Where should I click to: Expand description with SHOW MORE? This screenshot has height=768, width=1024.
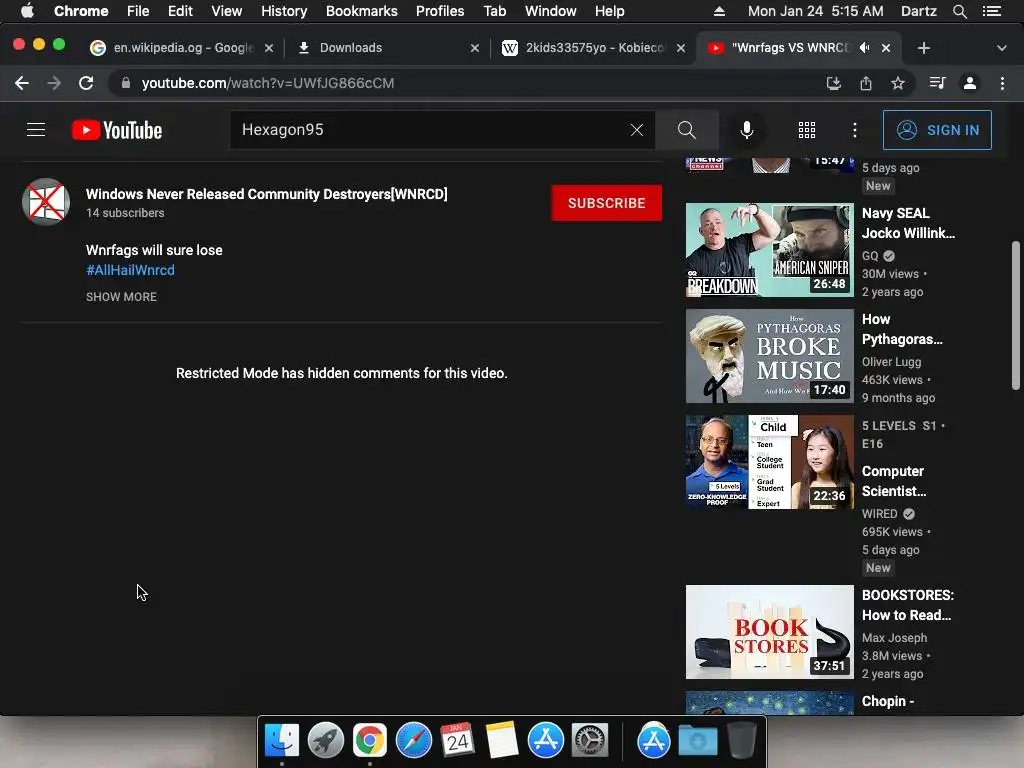(x=121, y=296)
